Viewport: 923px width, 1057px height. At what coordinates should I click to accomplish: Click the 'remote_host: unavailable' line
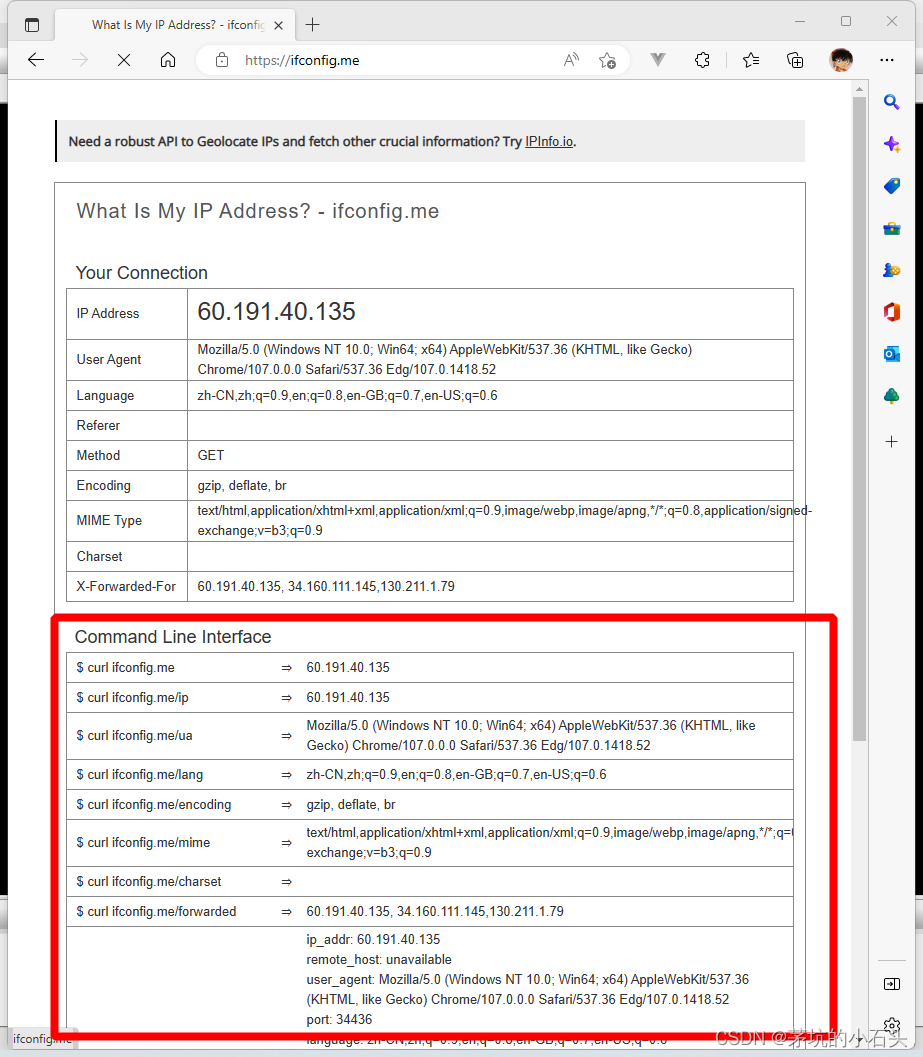(x=379, y=959)
